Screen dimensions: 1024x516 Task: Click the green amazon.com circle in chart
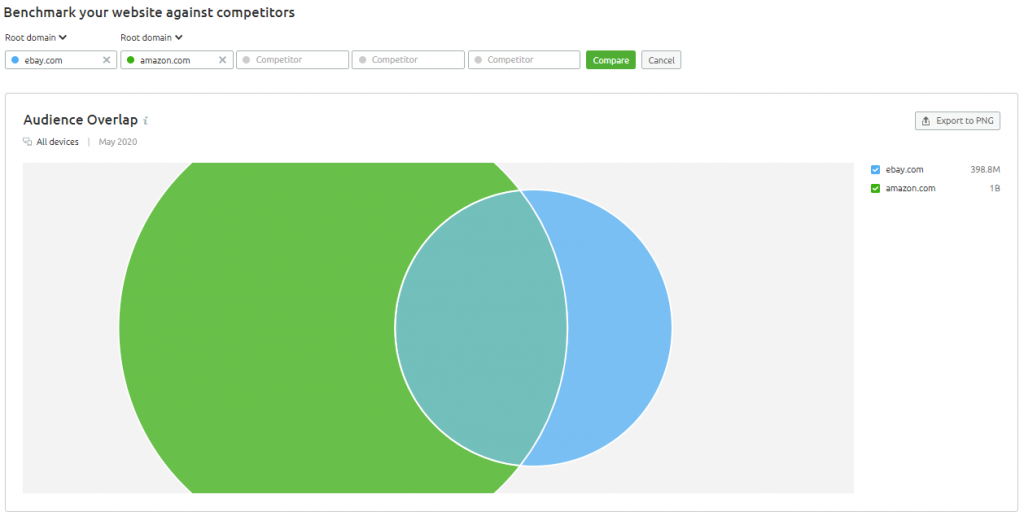tap(261, 327)
